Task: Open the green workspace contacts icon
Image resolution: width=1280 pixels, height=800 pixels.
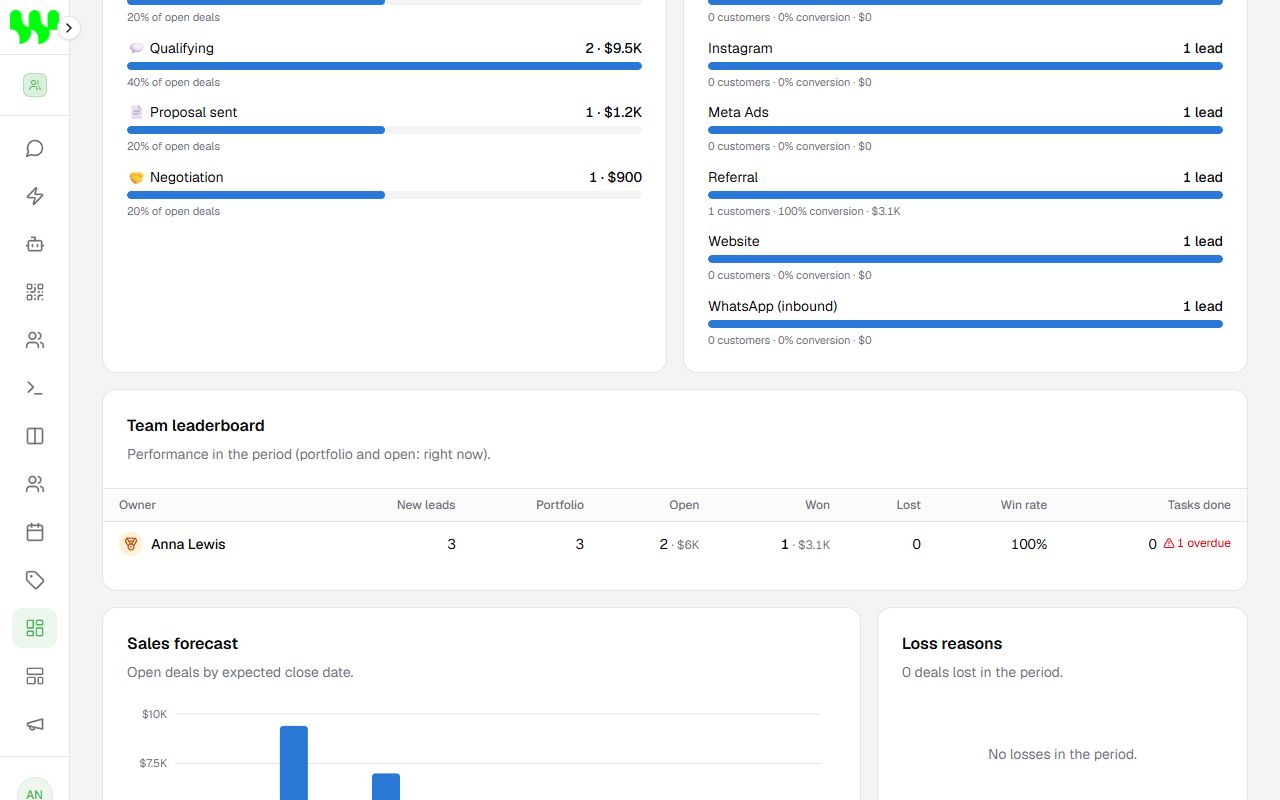Action: coord(35,85)
